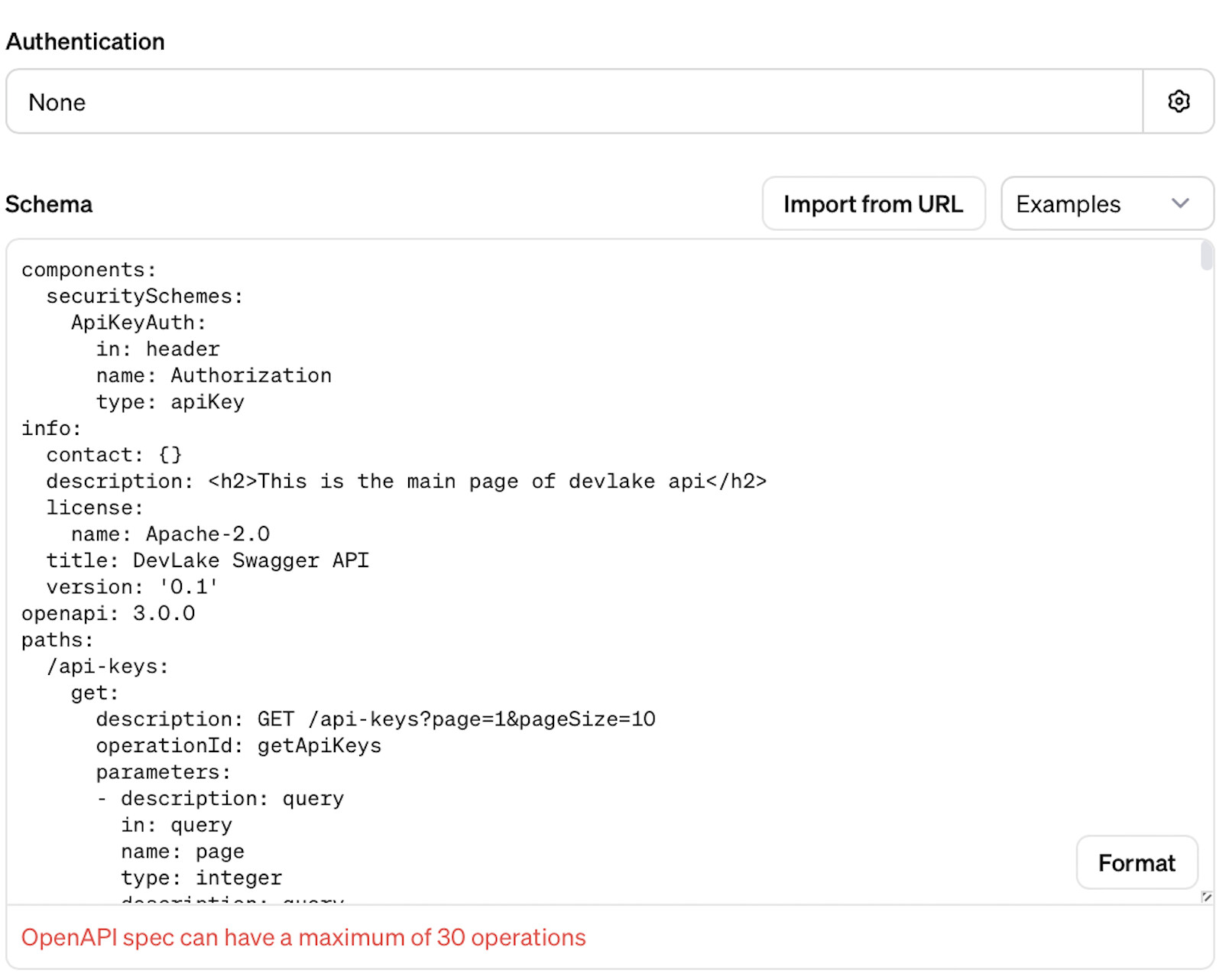Click the Import from URL button
Image resolution: width=1229 pixels, height=980 pixels.
pos(874,203)
